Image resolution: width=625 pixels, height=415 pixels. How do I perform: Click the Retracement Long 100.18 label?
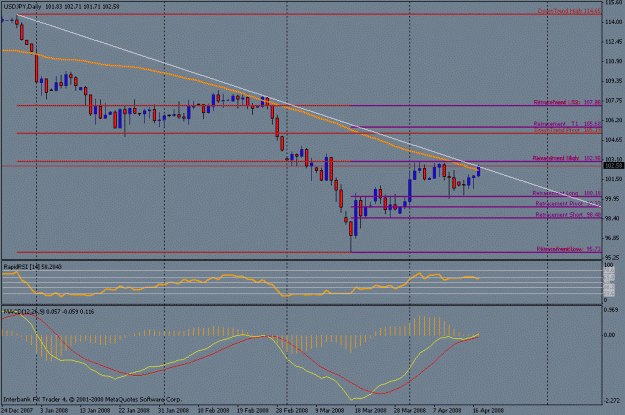click(x=567, y=193)
